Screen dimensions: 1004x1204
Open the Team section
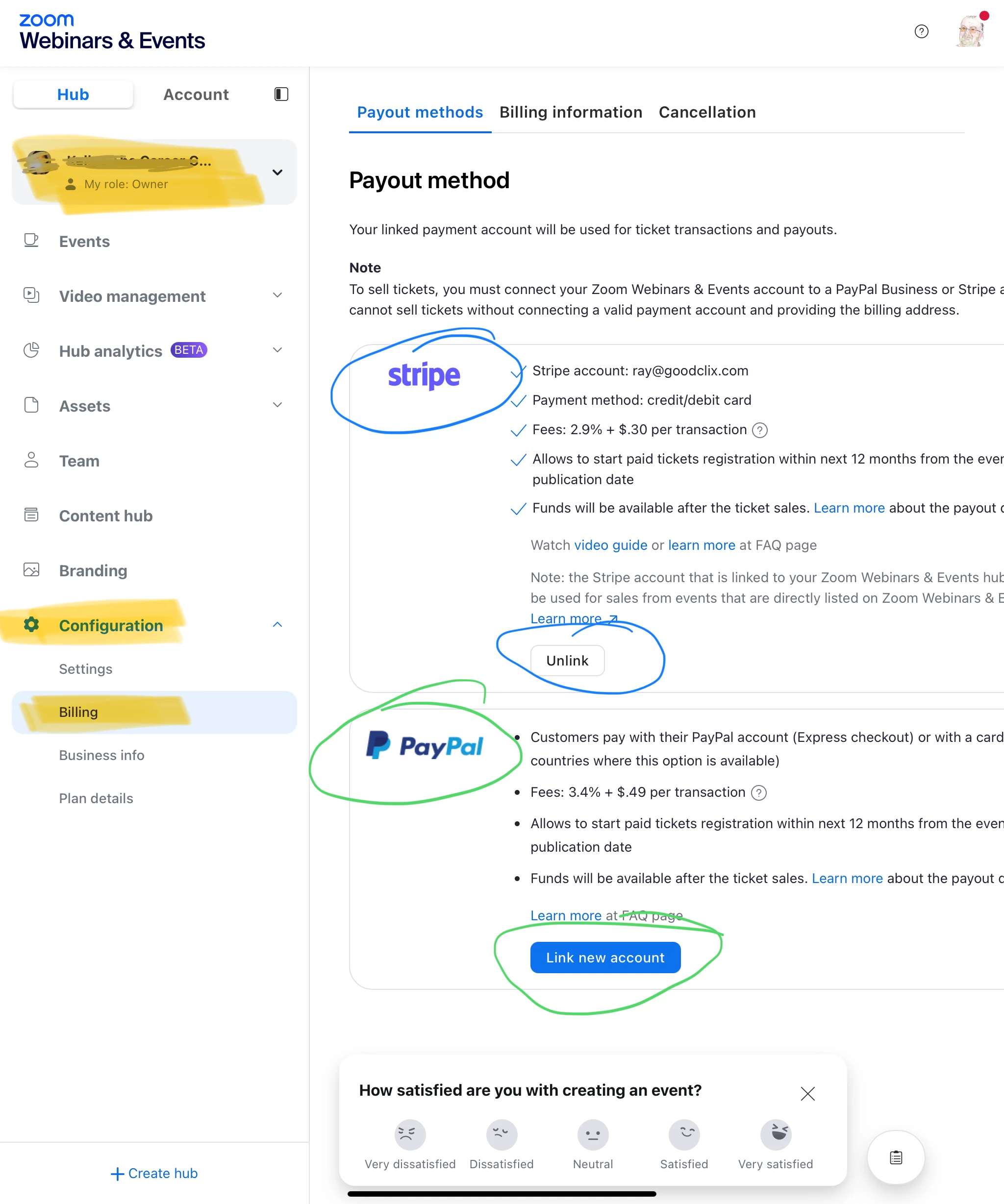click(x=79, y=461)
